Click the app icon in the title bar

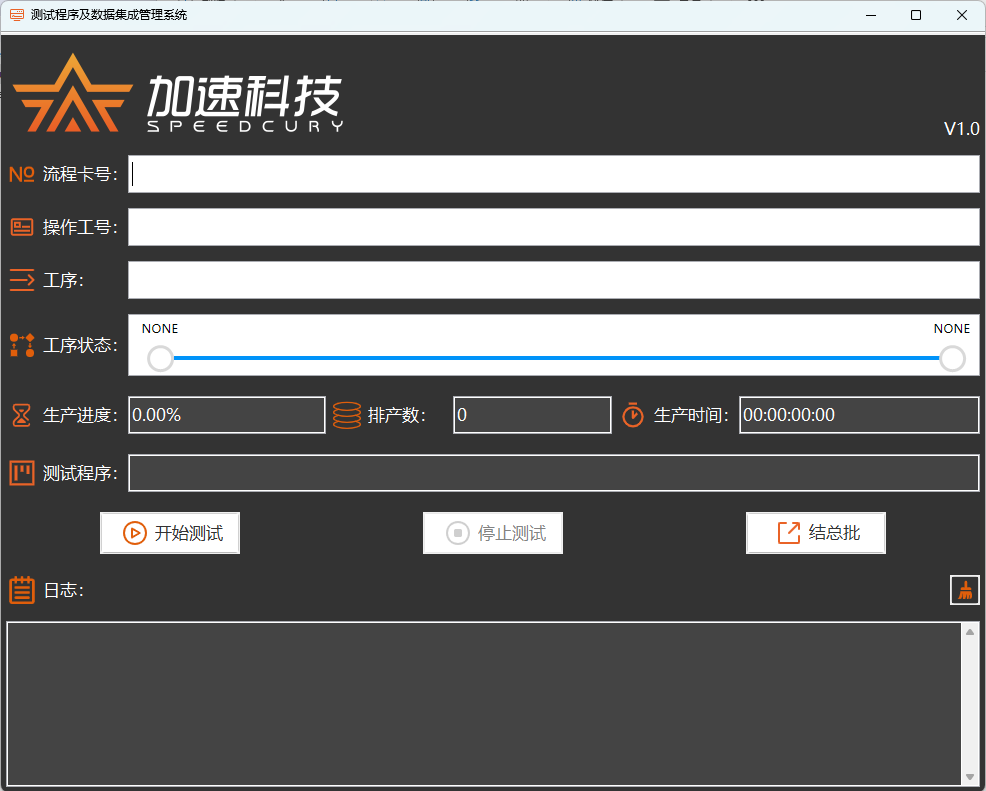[x=14, y=15]
